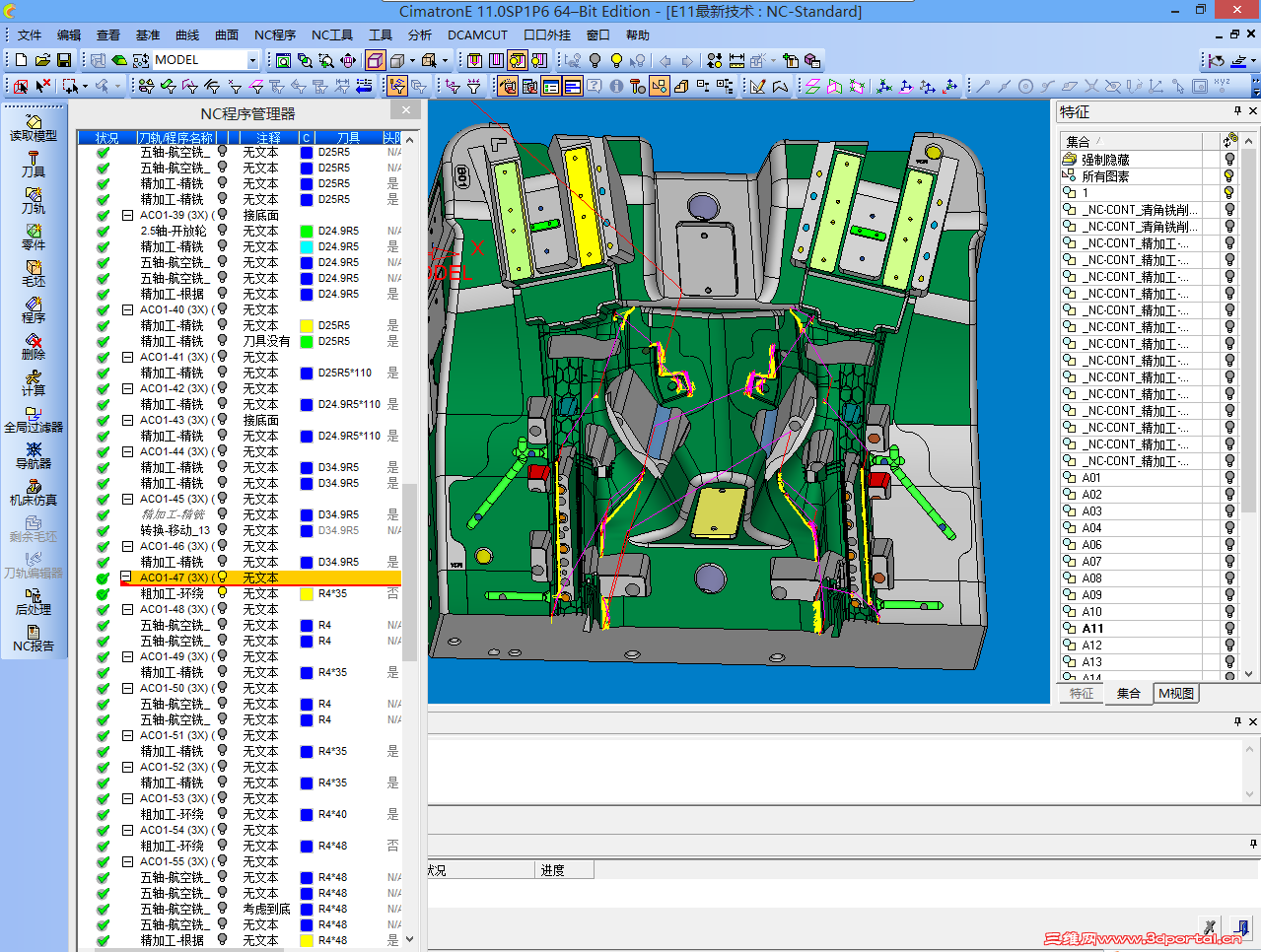Click the 毛坯 (stock) sidebar icon

pyautogui.click(x=34, y=273)
